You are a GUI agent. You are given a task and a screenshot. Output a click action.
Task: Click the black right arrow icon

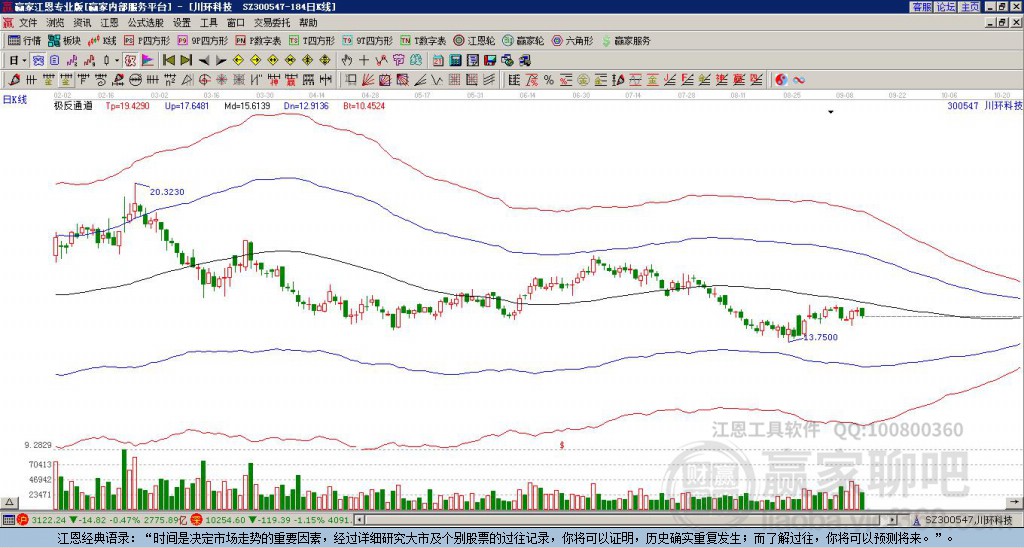point(221,61)
